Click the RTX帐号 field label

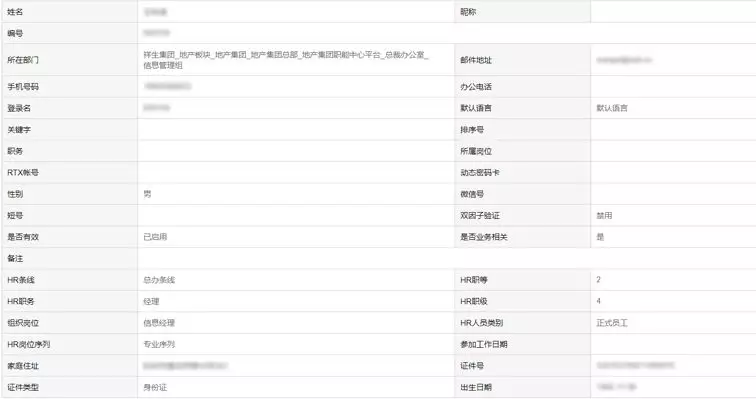(23, 173)
